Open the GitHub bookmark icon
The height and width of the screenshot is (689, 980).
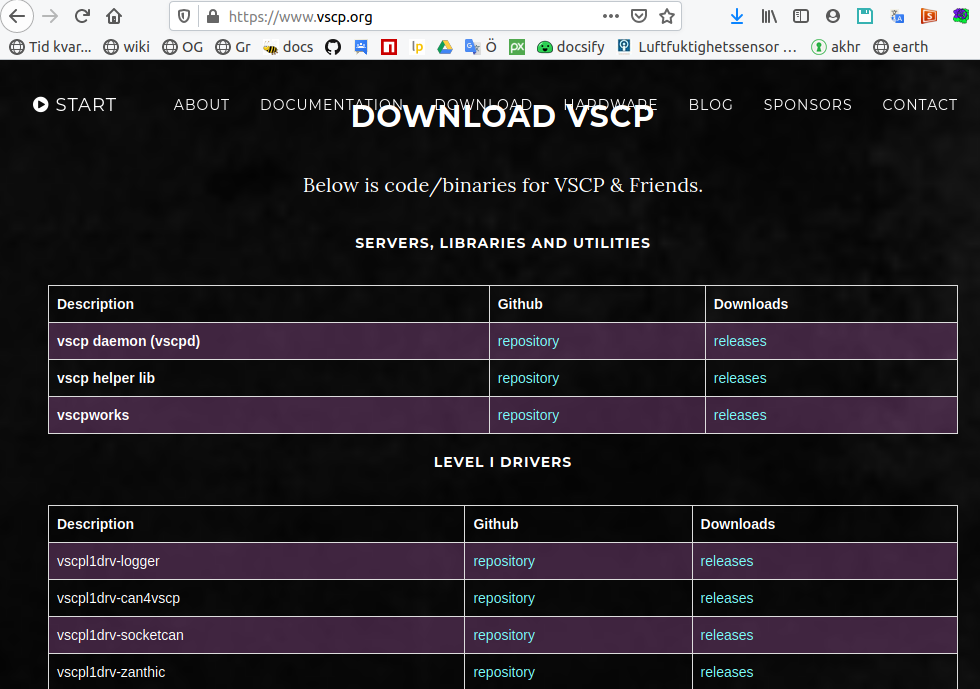[x=333, y=47]
